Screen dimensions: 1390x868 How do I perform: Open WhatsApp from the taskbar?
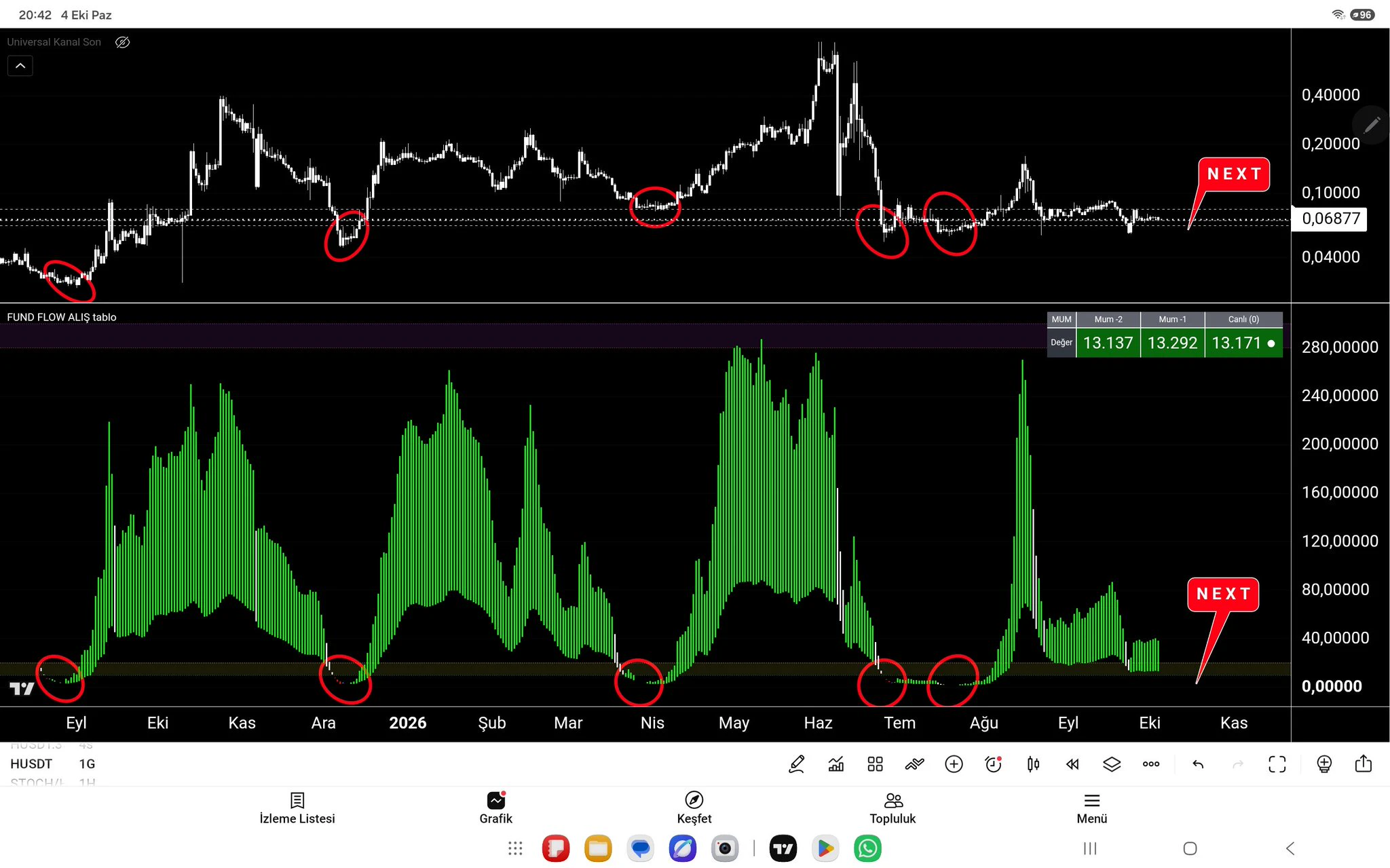pos(867,848)
